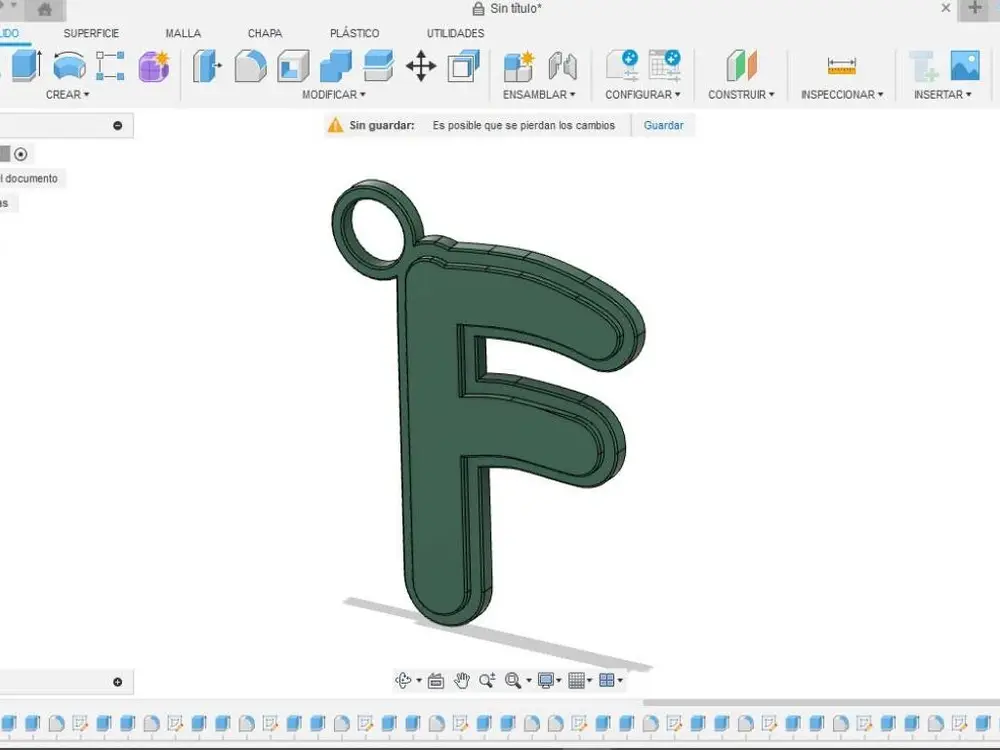Select the documento row in browser
Image resolution: width=1000 pixels, height=750 pixels.
(x=31, y=179)
